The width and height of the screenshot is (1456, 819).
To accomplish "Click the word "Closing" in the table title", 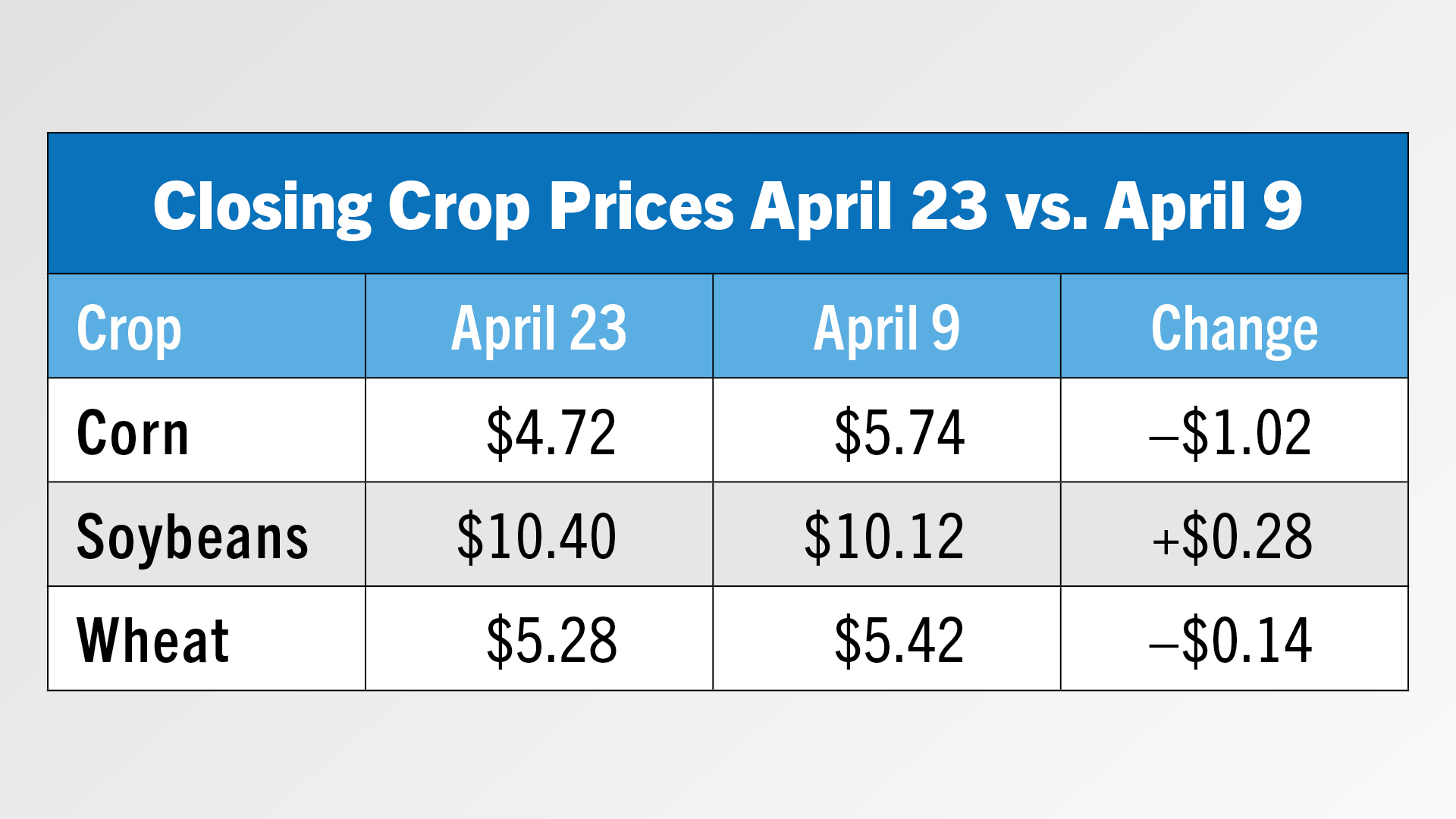I will pyautogui.click(x=262, y=206).
